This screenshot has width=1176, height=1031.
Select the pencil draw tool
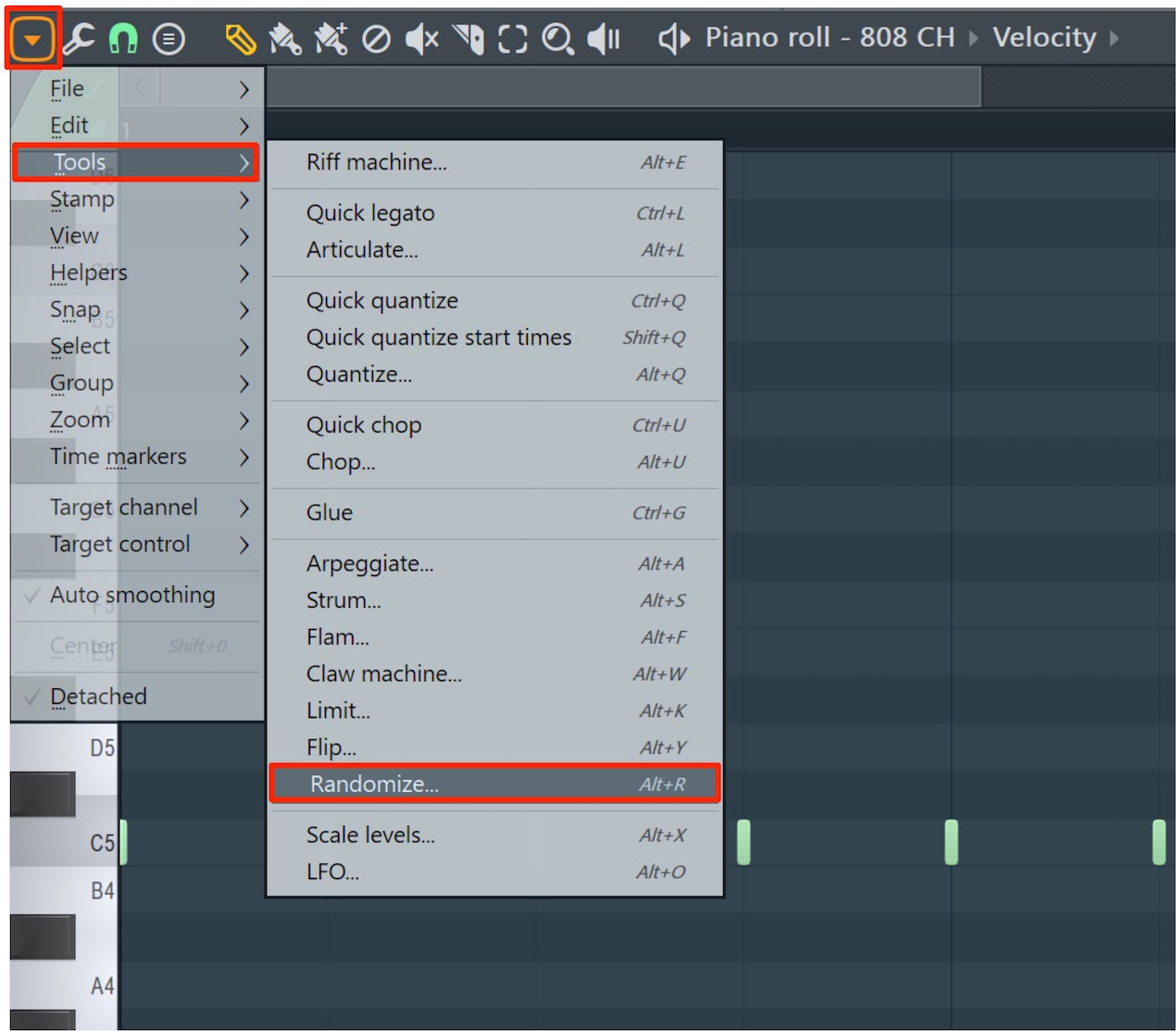point(240,39)
